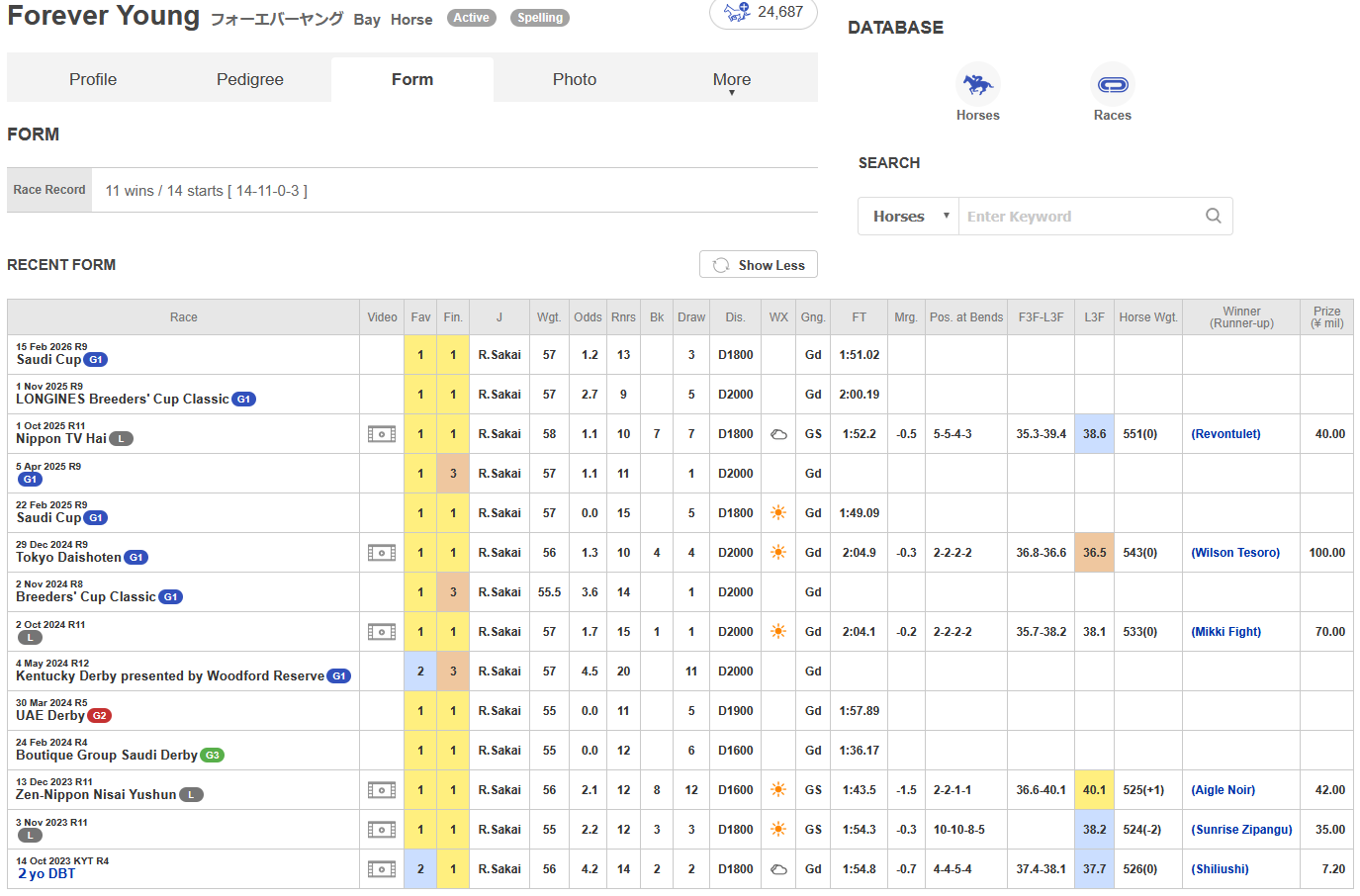Open the 2yo DBT race link
This screenshot has height=896, width=1360.
tap(46, 874)
